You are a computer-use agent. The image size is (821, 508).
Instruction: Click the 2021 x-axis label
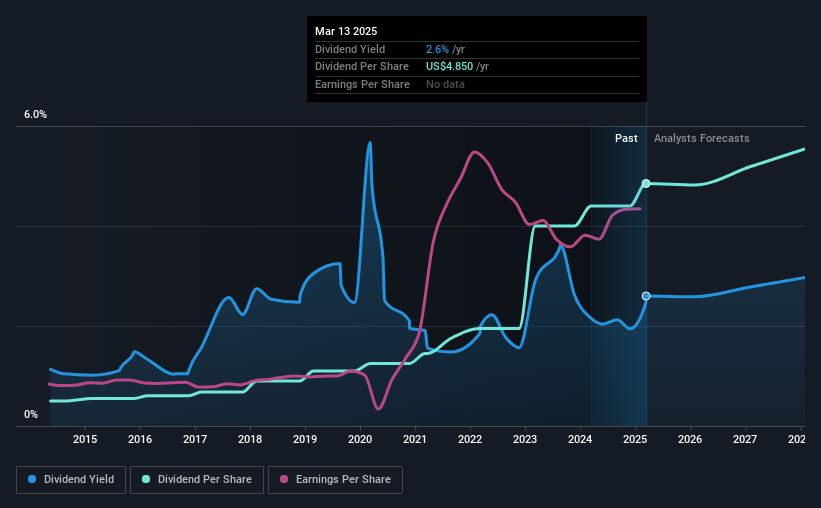tap(415, 439)
